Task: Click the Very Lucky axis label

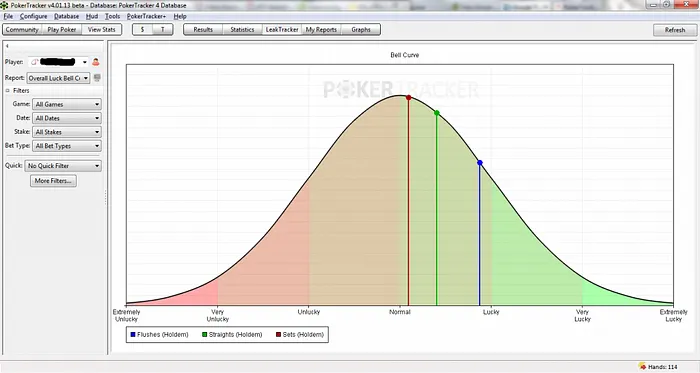Action: click(x=582, y=315)
